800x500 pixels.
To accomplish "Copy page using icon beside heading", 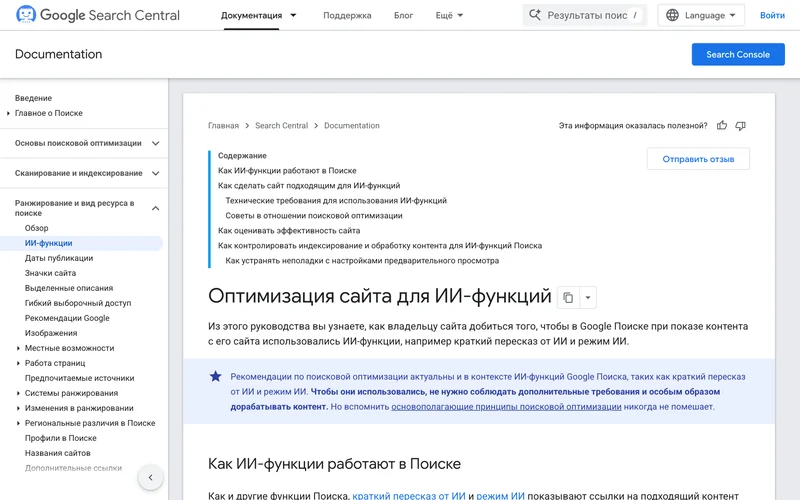I will [x=568, y=297].
